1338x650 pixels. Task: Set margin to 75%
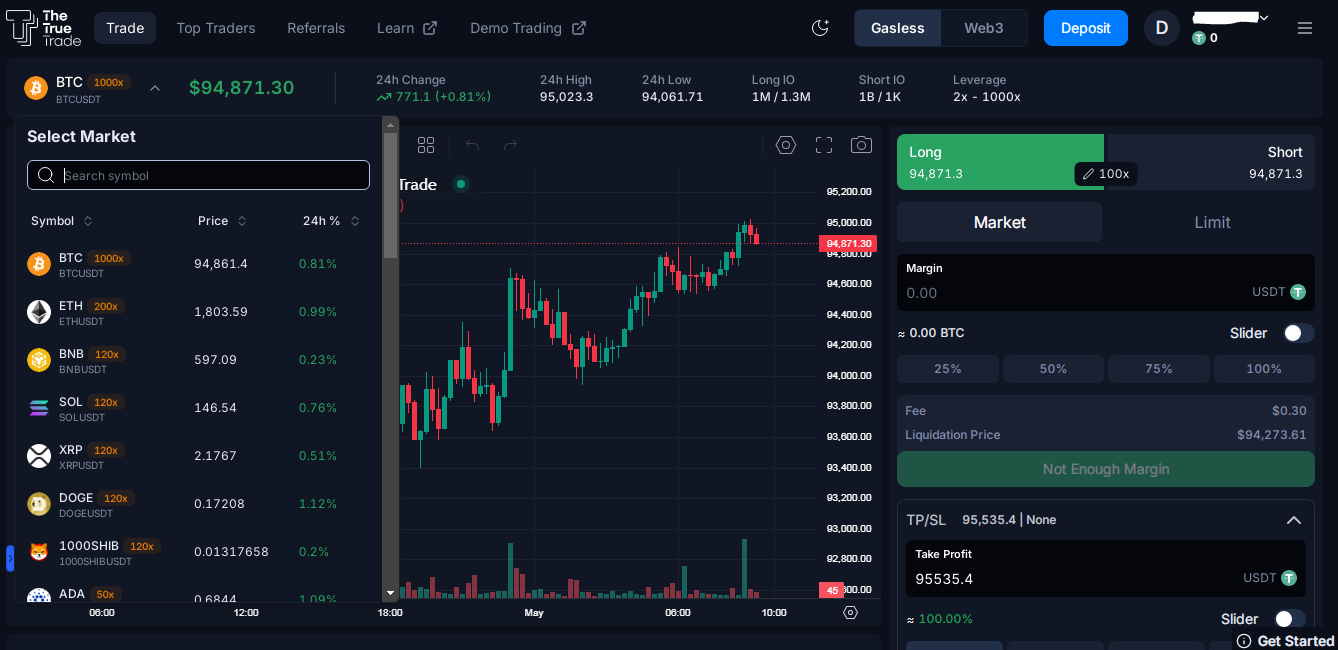[1159, 369]
